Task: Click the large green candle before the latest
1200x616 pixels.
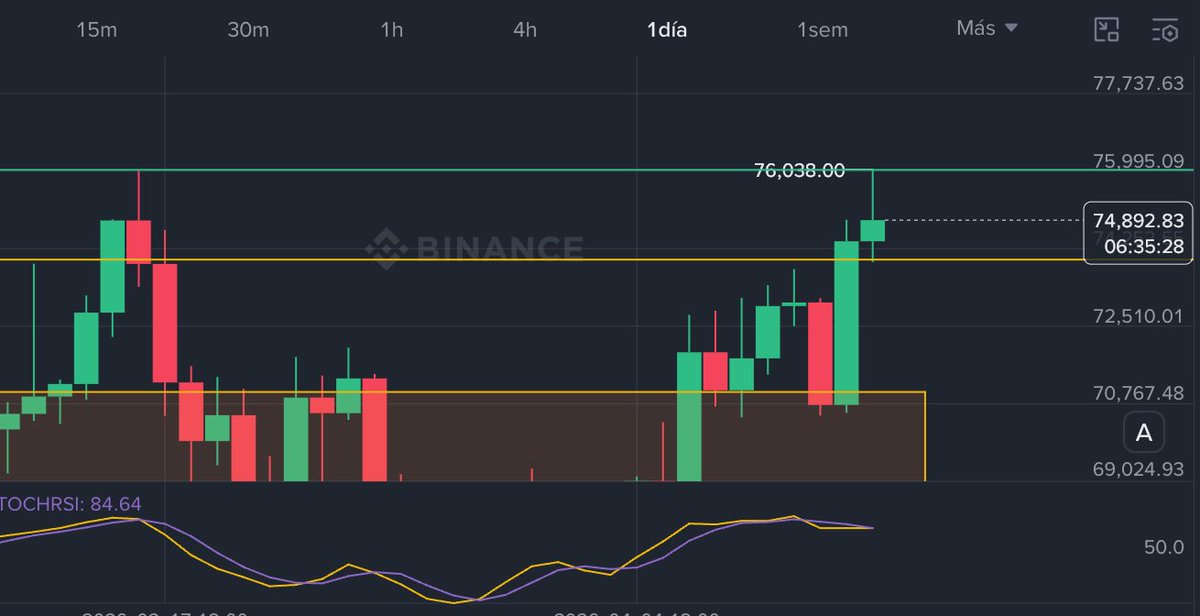Action: (x=847, y=322)
